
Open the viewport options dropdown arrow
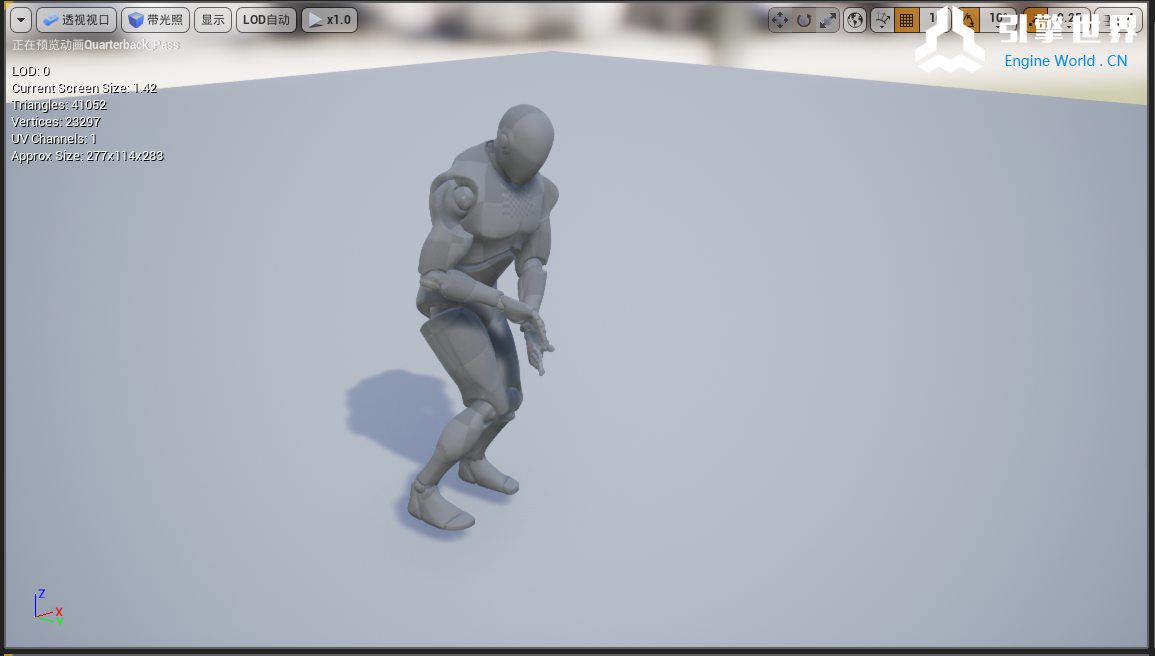point(21,20)
